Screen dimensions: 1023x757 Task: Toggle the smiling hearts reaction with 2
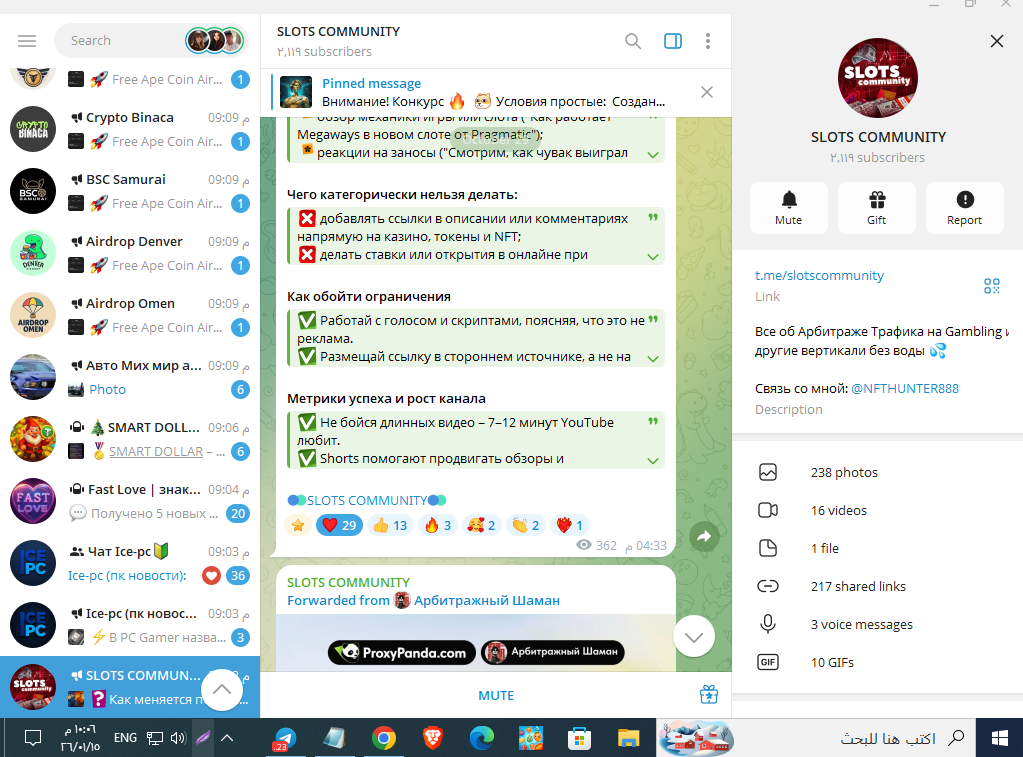pos(481,525)
